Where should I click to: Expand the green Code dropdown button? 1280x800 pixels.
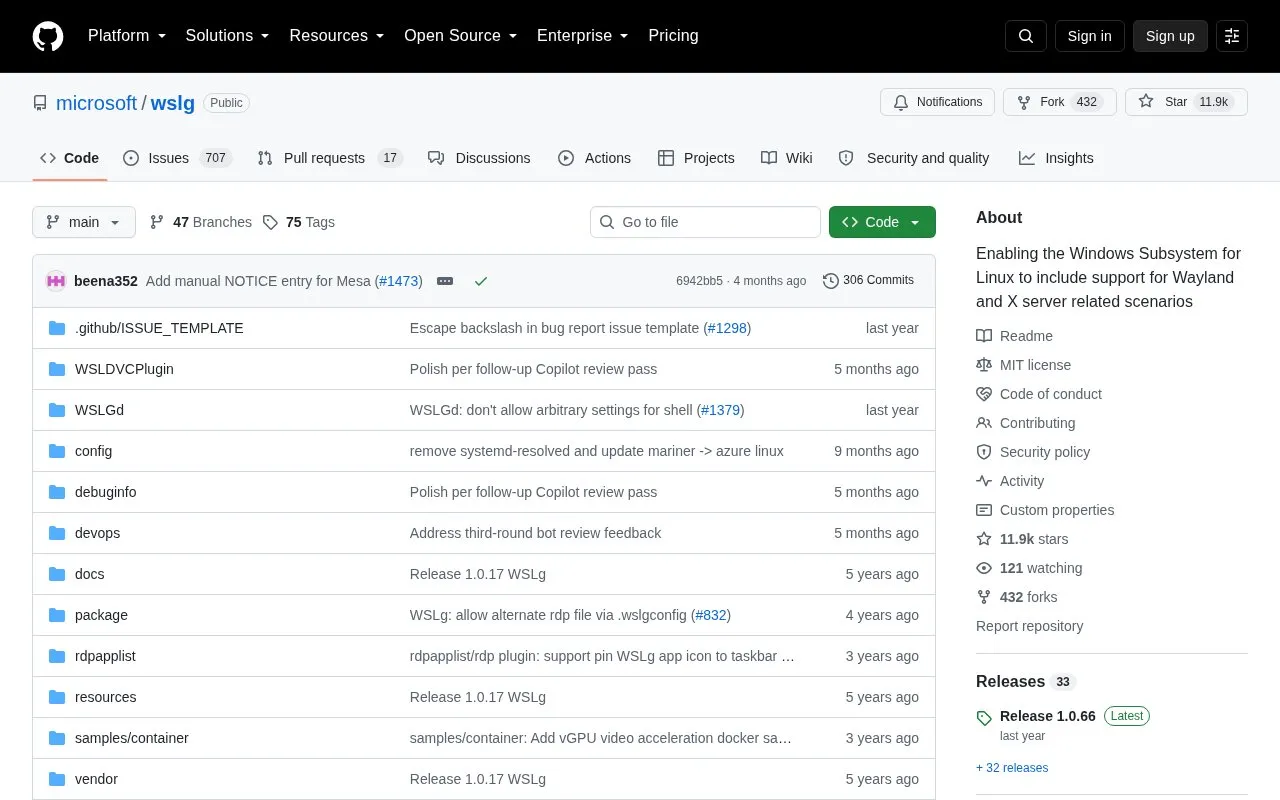(x=882, y=222)
